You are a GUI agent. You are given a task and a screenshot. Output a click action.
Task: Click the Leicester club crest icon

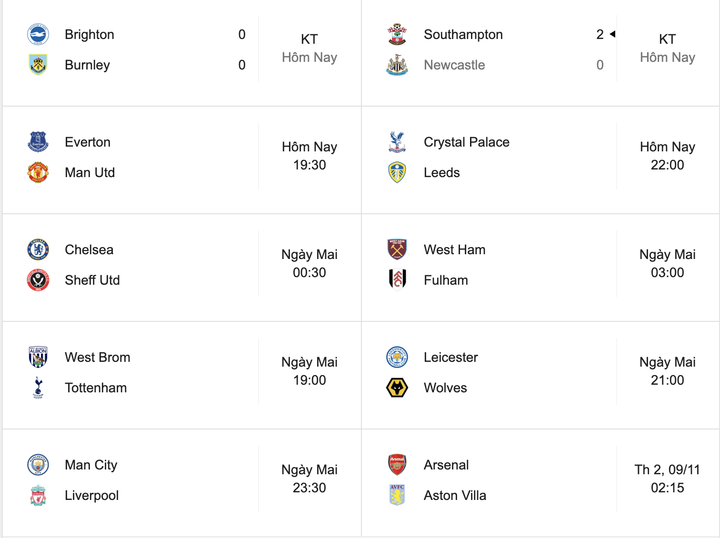(x=397, y=358)
